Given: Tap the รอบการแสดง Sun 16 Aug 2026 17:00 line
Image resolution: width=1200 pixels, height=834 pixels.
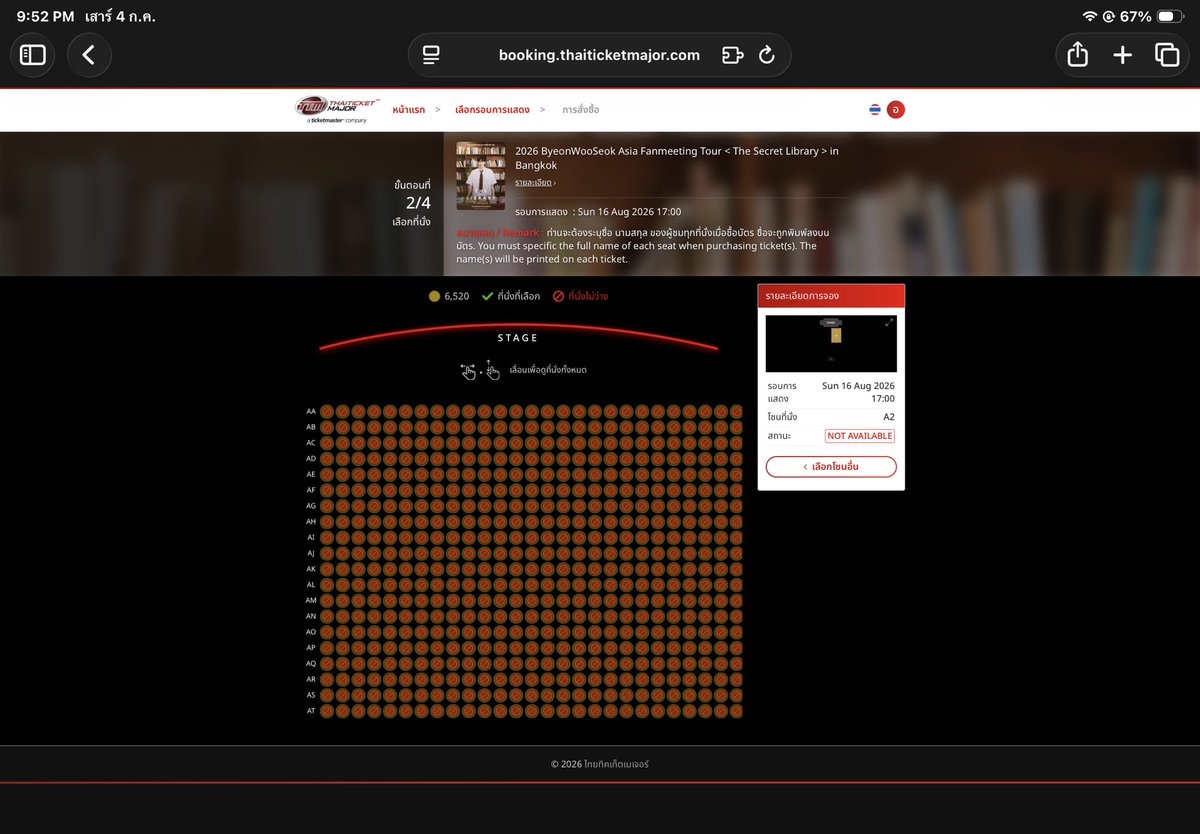Looking at the screenshot, I should (x=598, y=212).
